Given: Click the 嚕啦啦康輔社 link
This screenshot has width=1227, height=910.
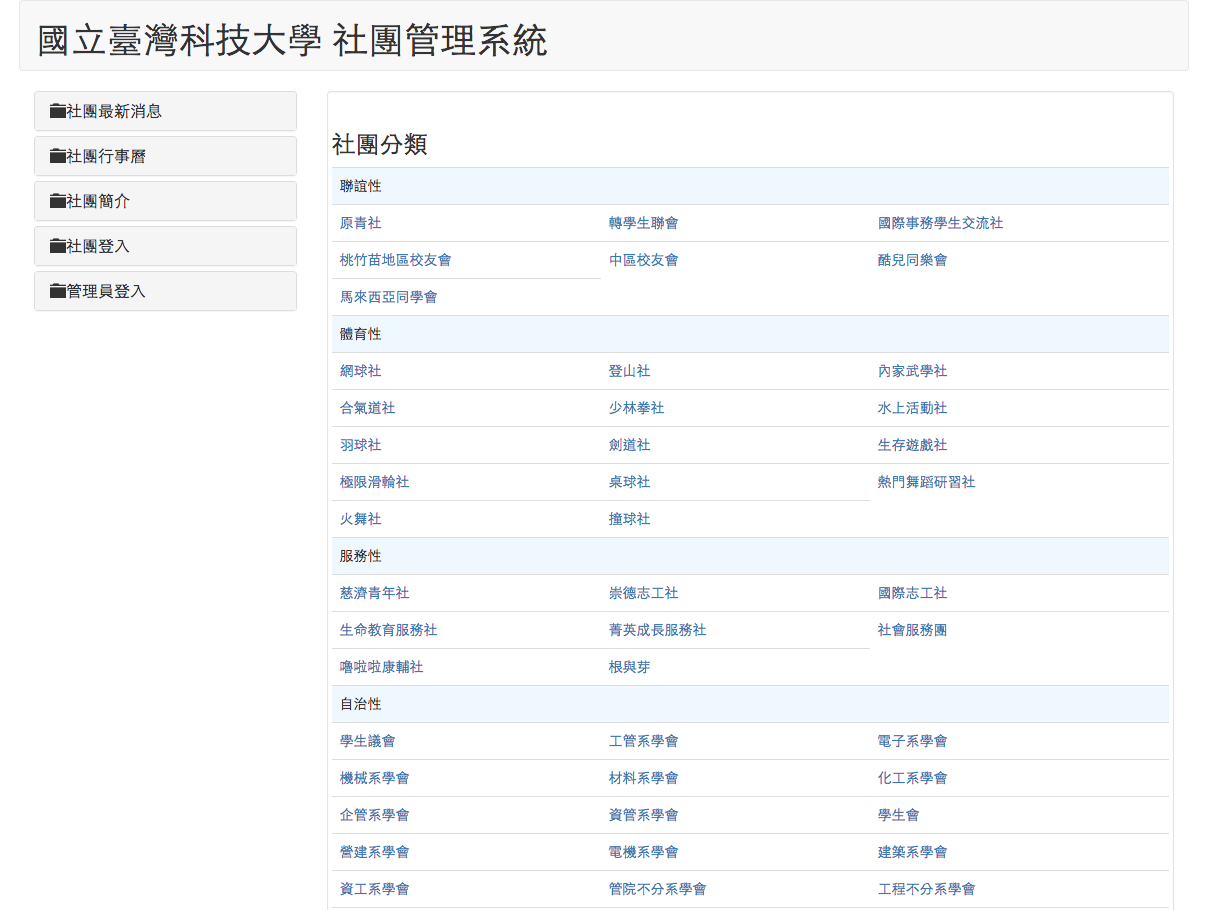Looking at the screenshot, I should click(381, 667).
